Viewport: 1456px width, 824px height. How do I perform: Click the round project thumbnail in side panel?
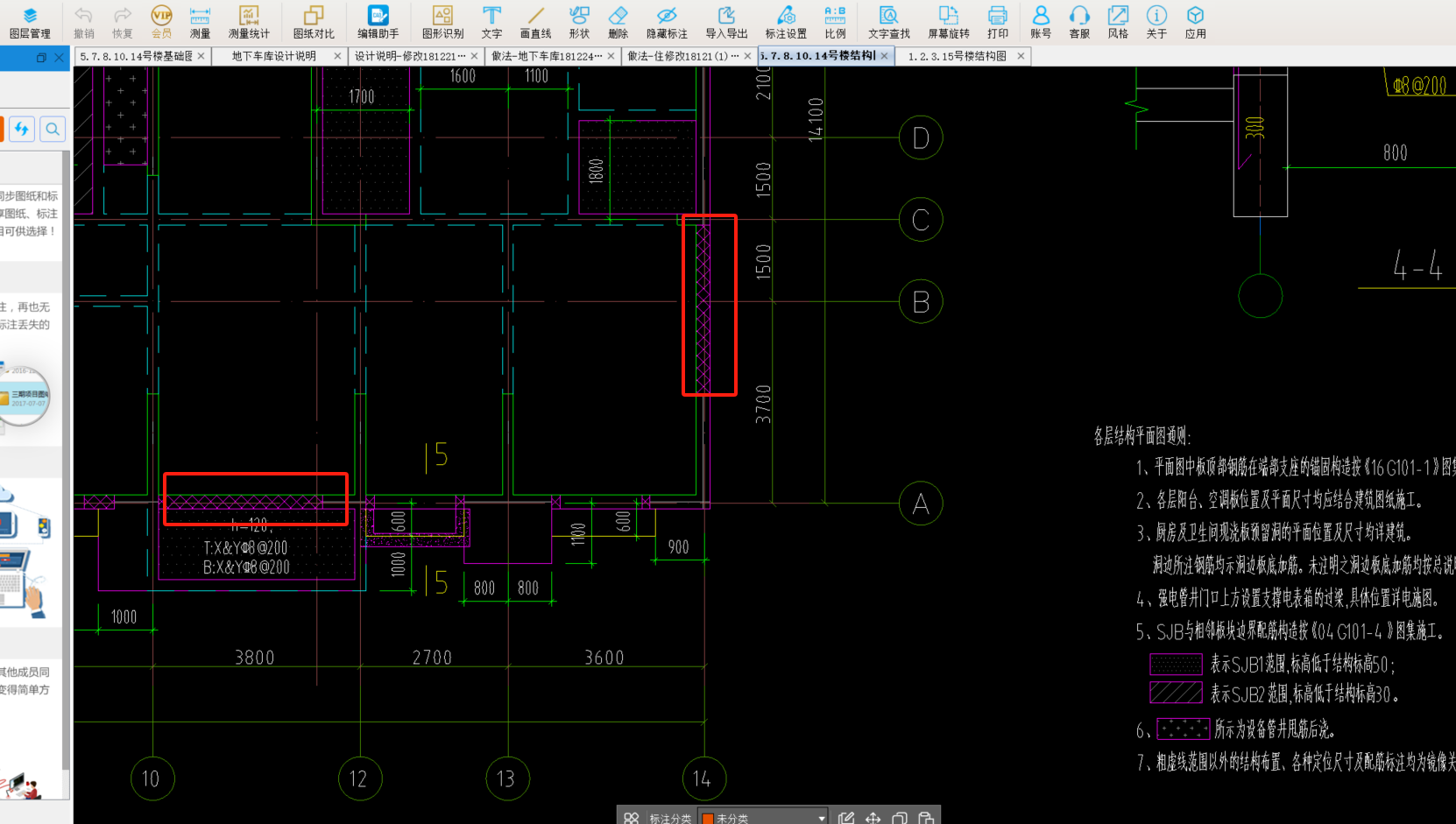click(24, 396)
